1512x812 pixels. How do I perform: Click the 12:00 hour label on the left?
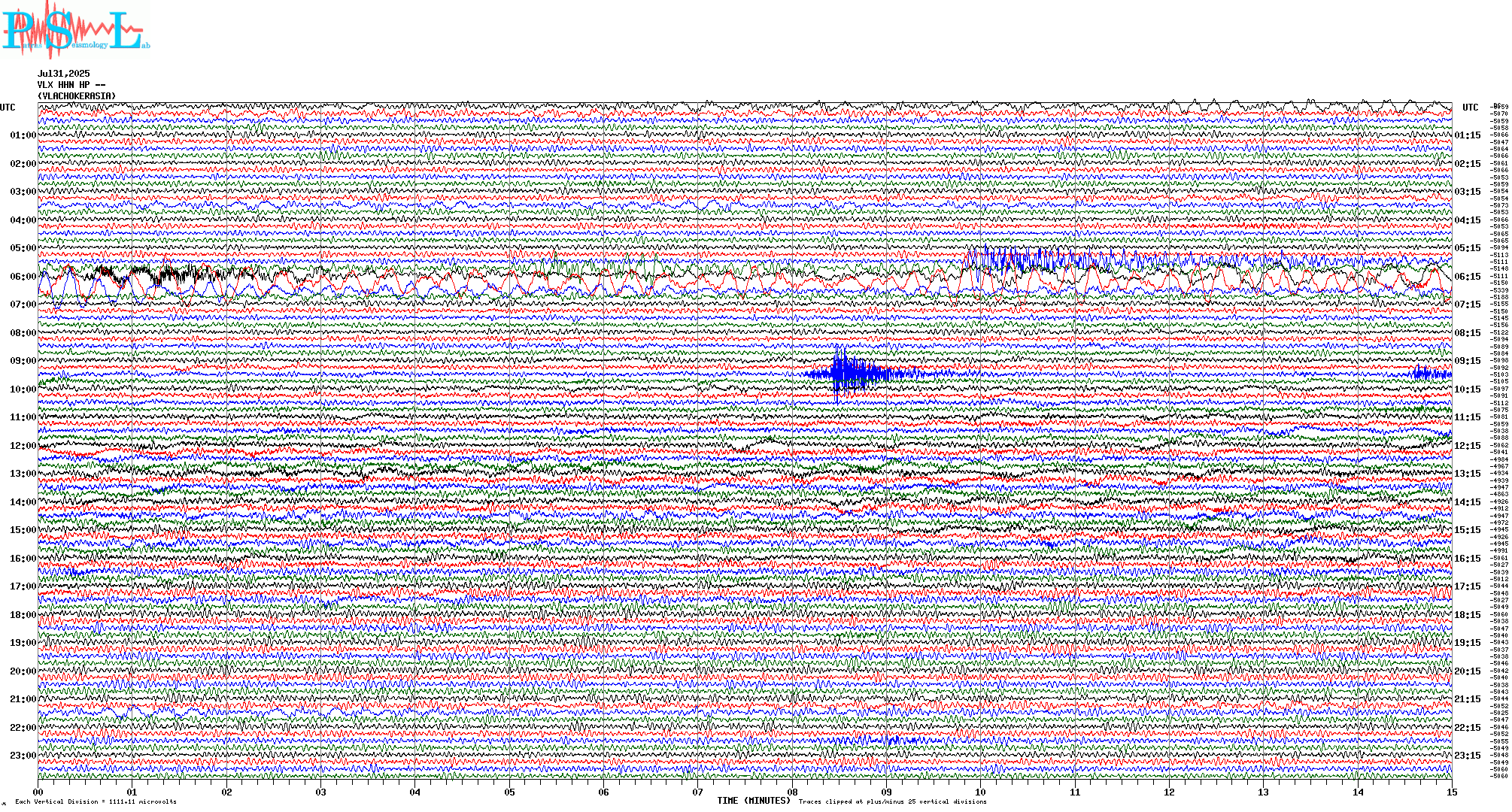point(23,446)
